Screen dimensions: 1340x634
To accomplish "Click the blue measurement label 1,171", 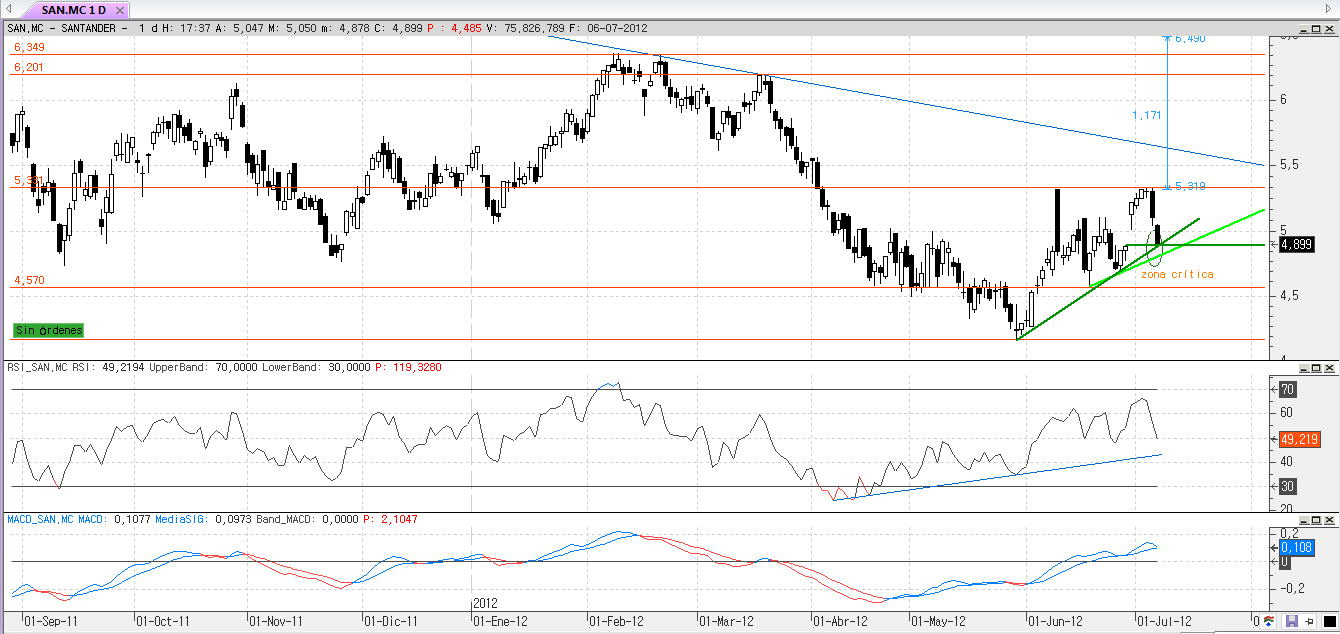I will (1147, 115).
